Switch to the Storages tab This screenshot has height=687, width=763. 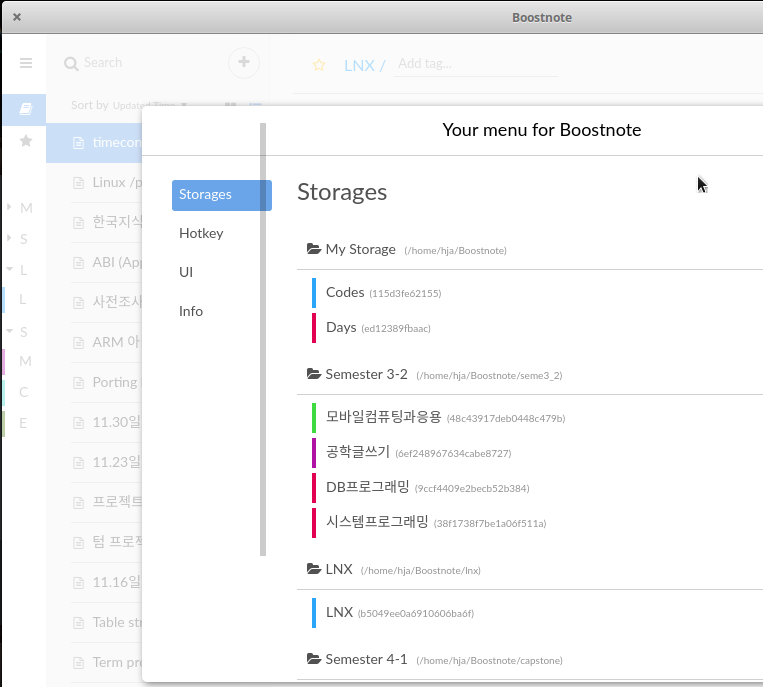[221, 195]
